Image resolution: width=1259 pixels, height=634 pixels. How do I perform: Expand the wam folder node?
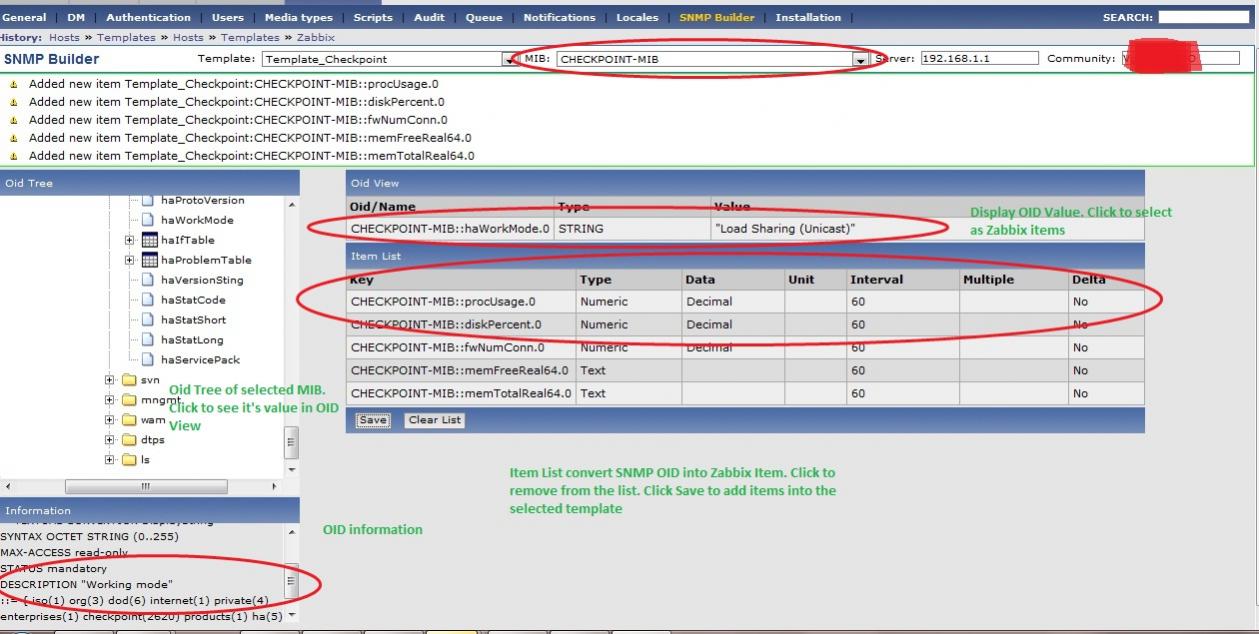[110, 420]
